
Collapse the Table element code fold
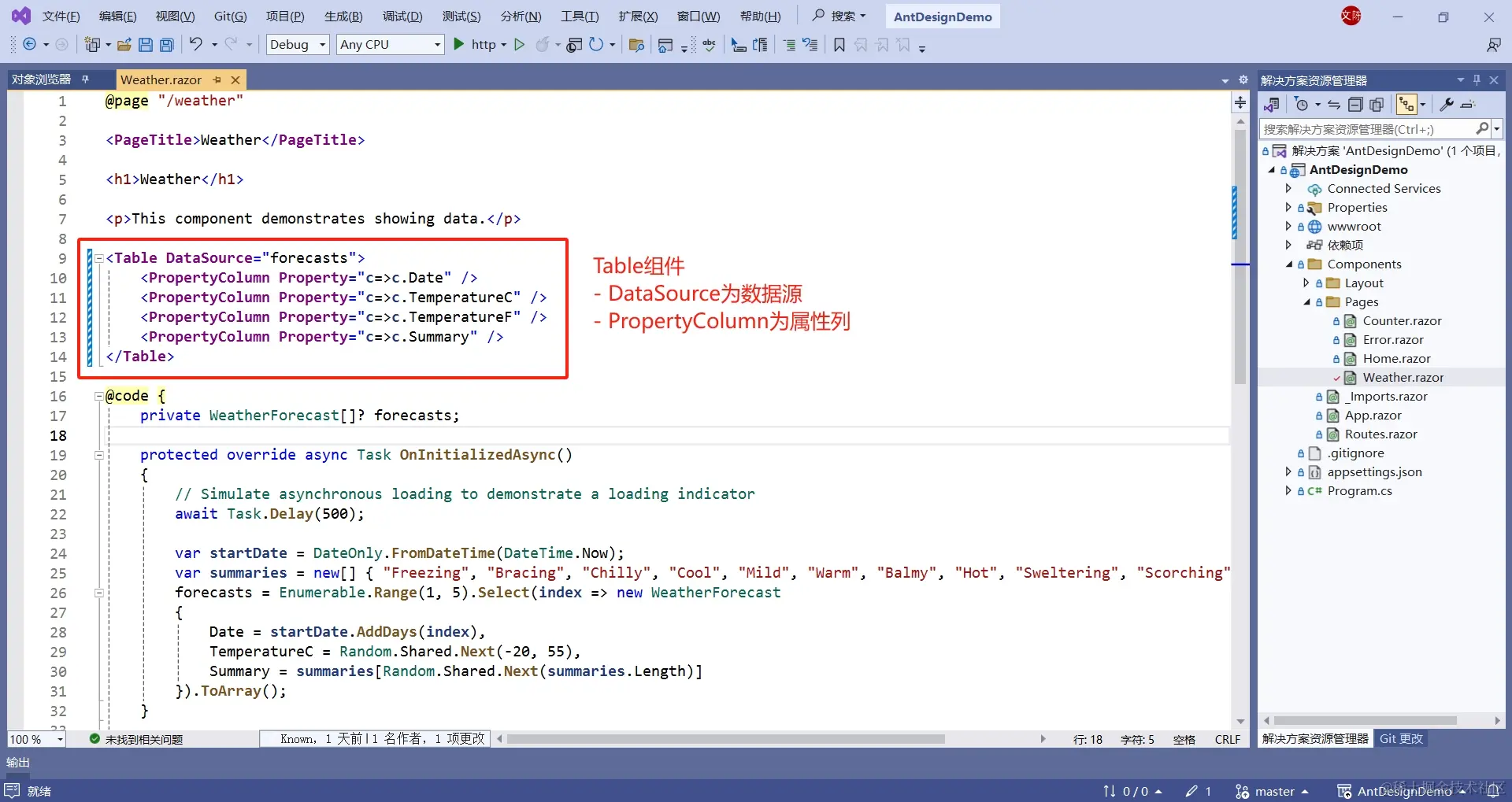(98, 257)
